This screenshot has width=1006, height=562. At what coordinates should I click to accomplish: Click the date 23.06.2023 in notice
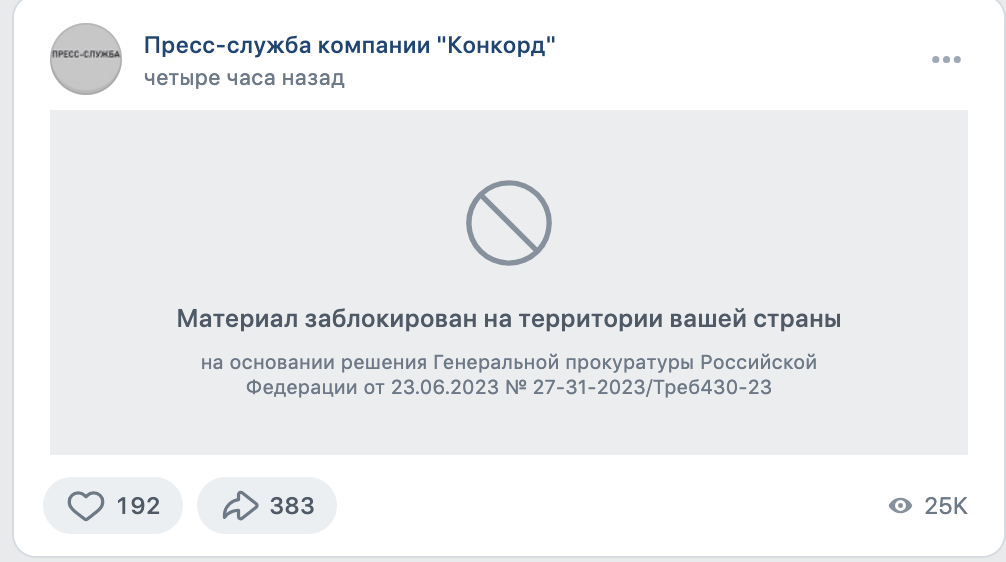[x=445, y=387]
